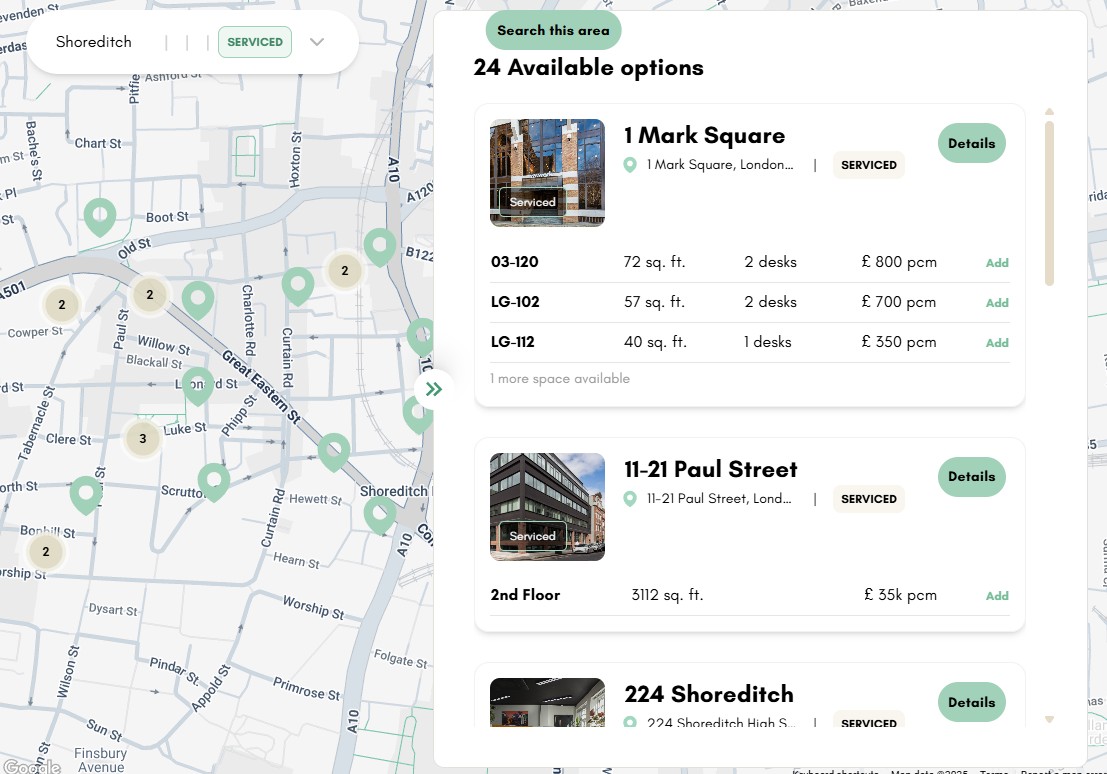Click '£ 35k pcm' price
Screen dimensions: 1107x774
pyautogui.click(x=901, y=595)
